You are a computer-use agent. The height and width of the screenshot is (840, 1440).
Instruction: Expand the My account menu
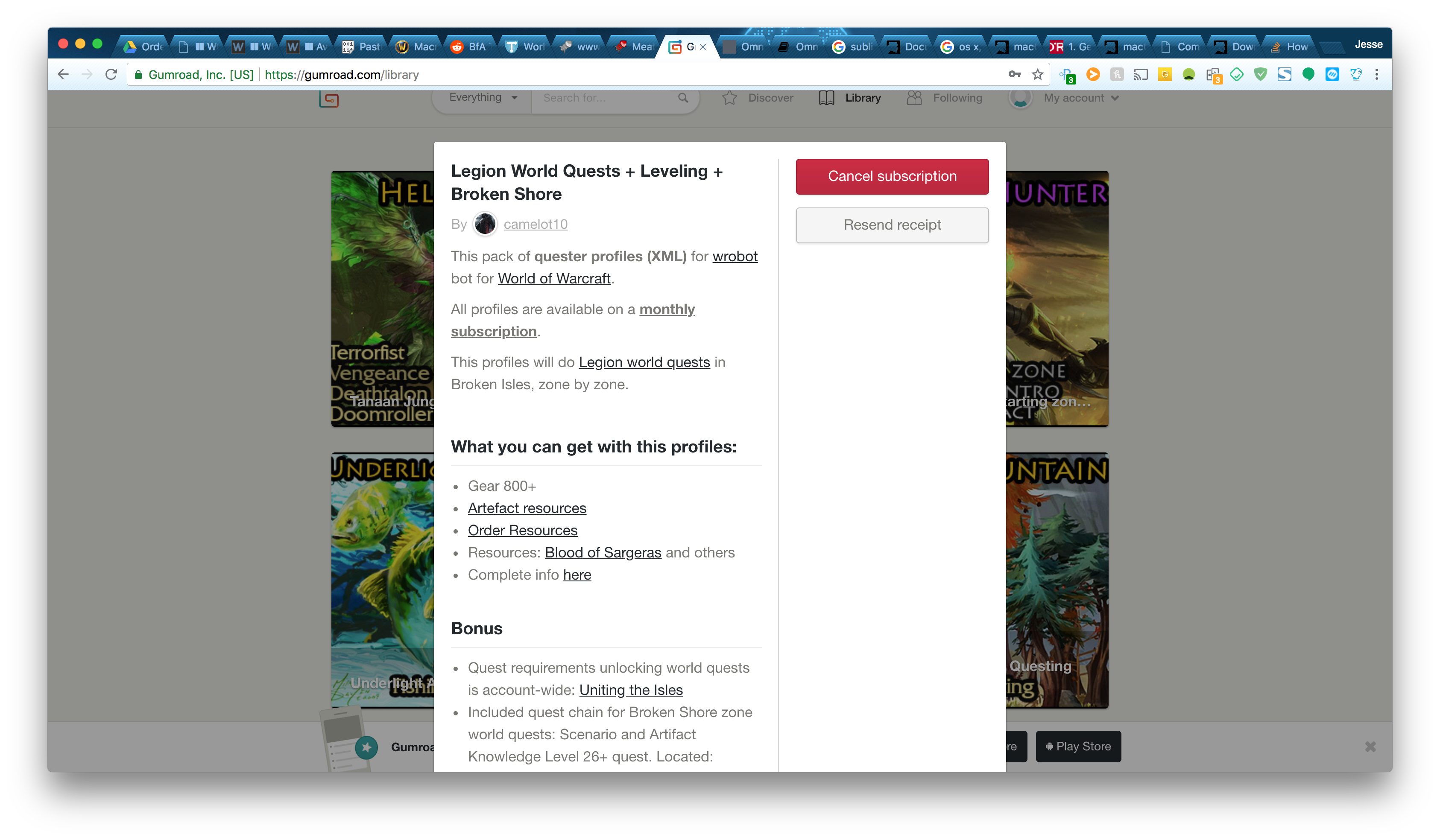coord(1081,98)
